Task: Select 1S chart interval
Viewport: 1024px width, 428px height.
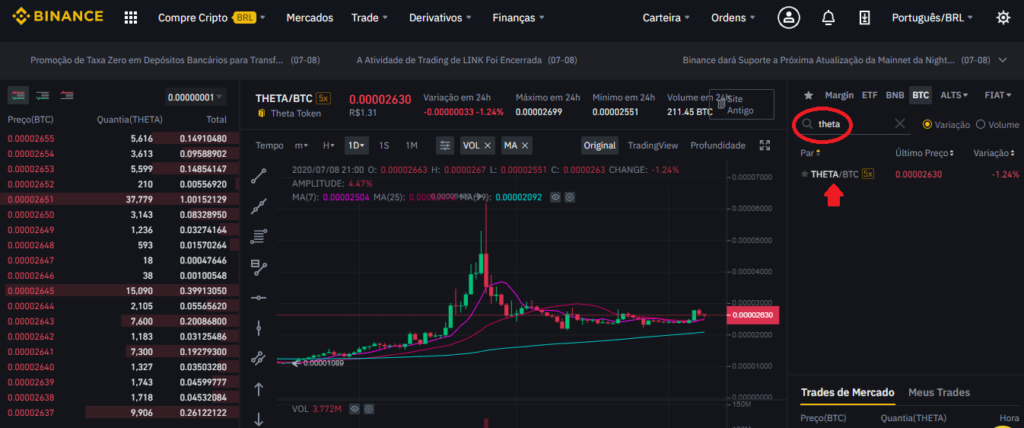Action: point(384,145)
